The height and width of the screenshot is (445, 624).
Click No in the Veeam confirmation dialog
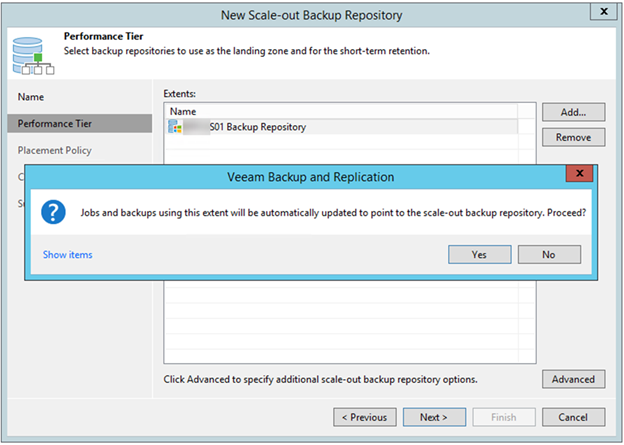(x=549, y=254)
